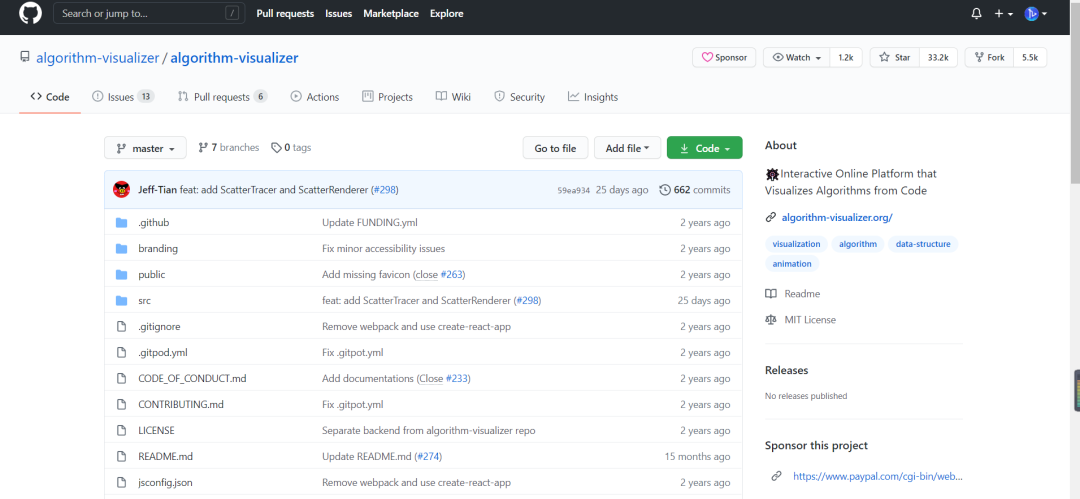Switch to the repository Pull requests tab
This screenshot has height=499, width=1080.
(222, 97)
